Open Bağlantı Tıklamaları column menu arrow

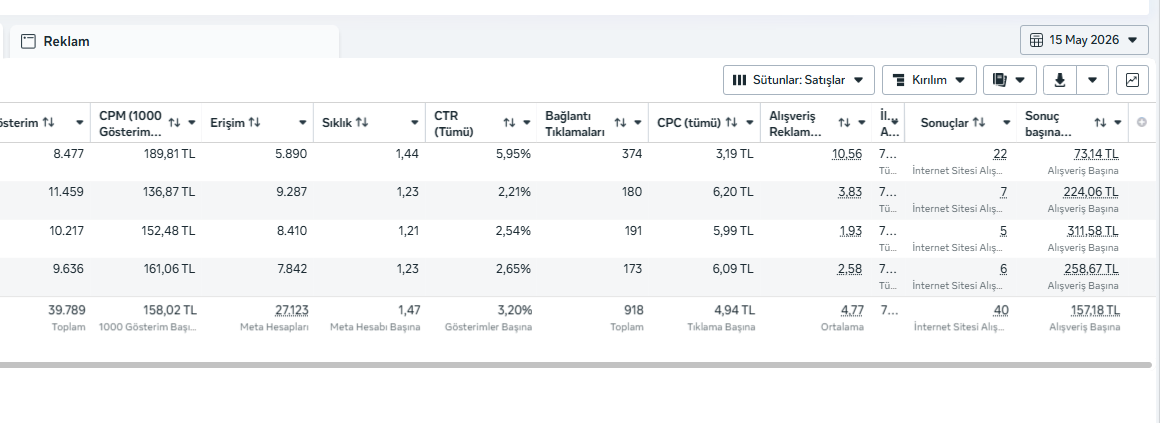(x=638, y=122)
